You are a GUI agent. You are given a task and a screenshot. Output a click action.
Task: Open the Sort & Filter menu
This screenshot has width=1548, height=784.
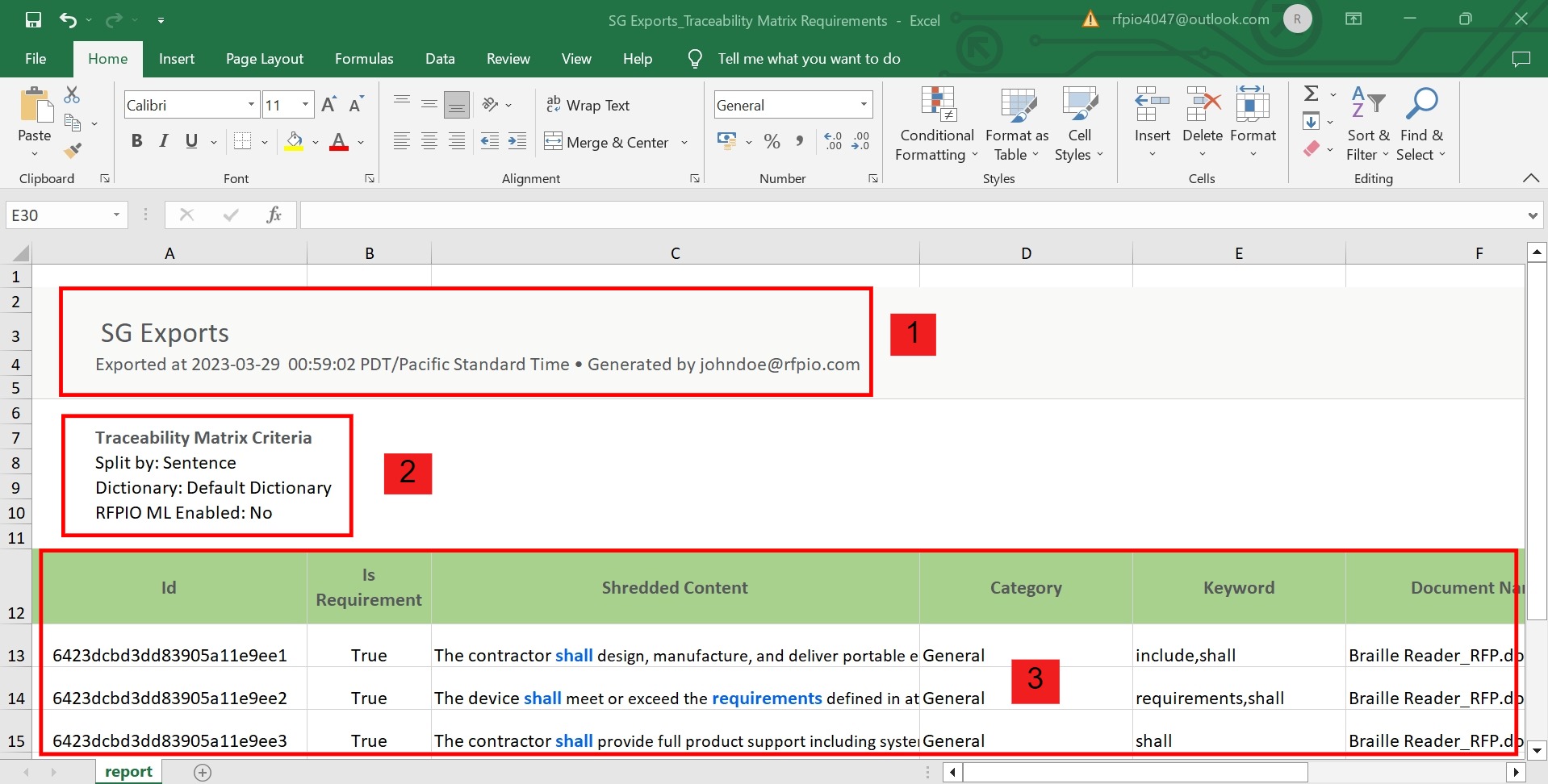pyautogui.click(x=1367, y=124)
